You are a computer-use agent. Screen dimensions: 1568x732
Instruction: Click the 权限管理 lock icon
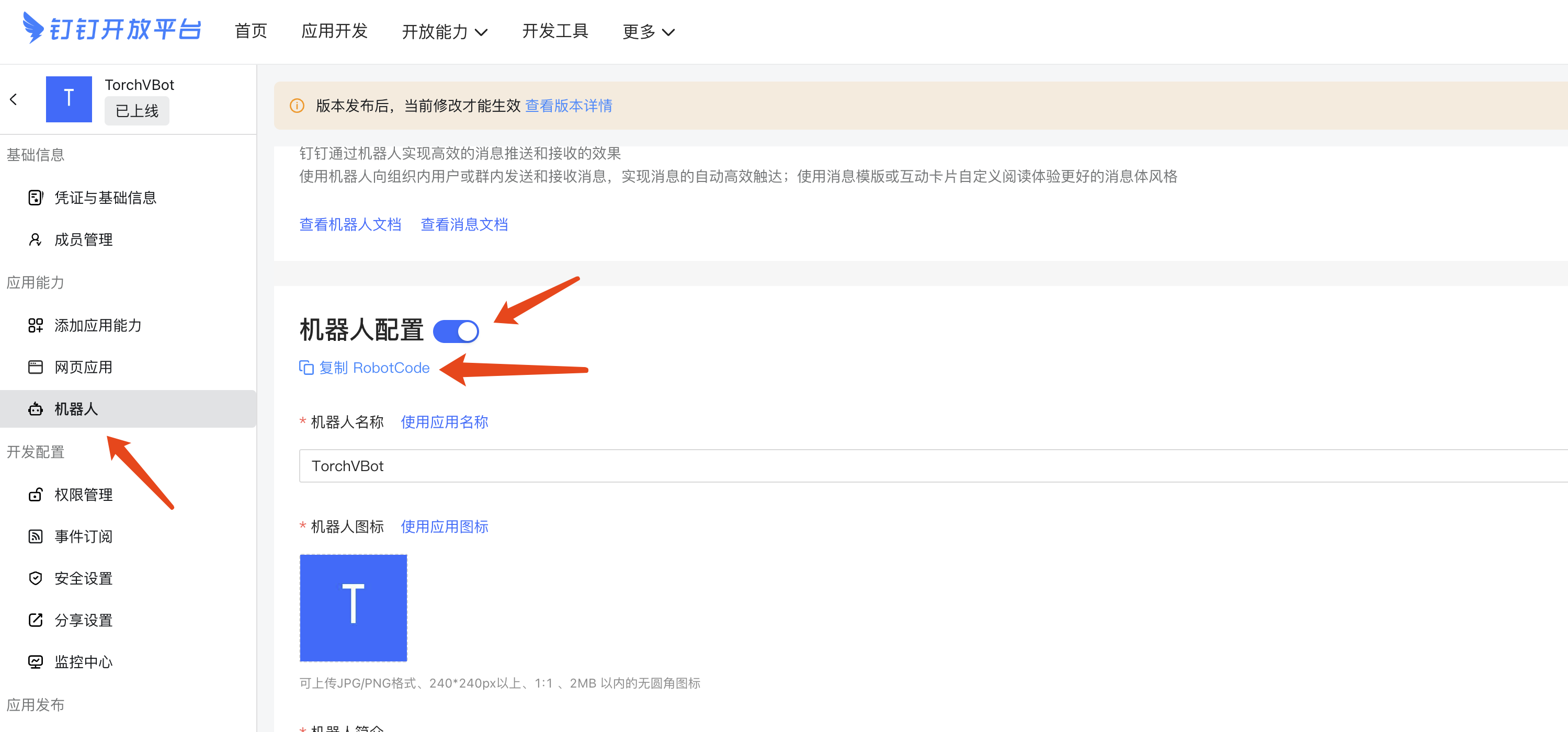click(36, 494)
